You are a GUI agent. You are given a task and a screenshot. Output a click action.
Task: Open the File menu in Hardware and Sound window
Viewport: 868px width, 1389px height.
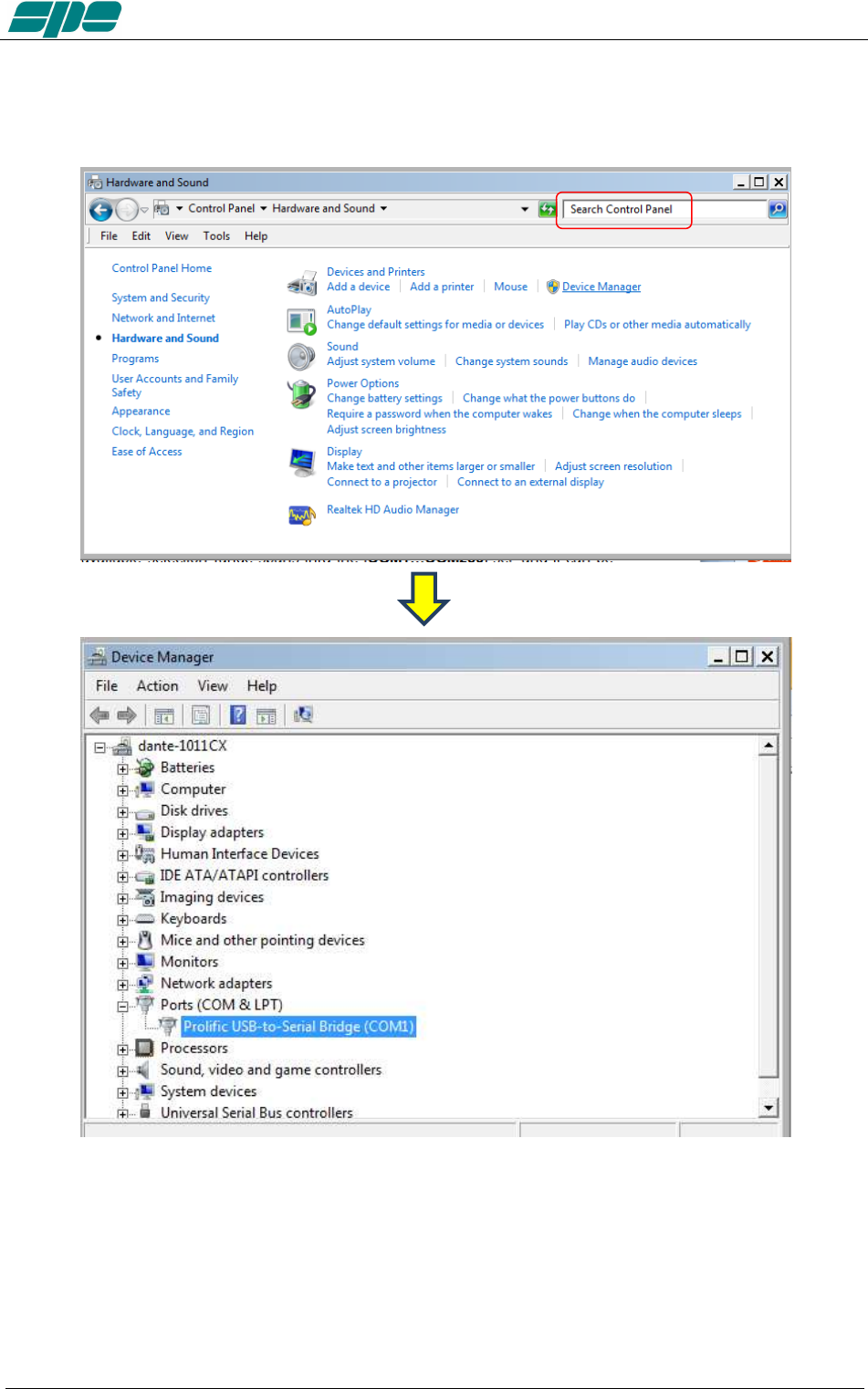[x=109, y=236]
